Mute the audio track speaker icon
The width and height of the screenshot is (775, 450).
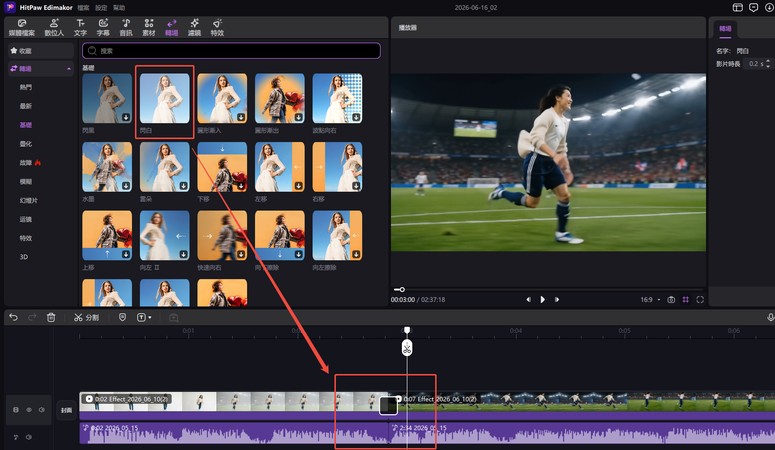[29, 437]
